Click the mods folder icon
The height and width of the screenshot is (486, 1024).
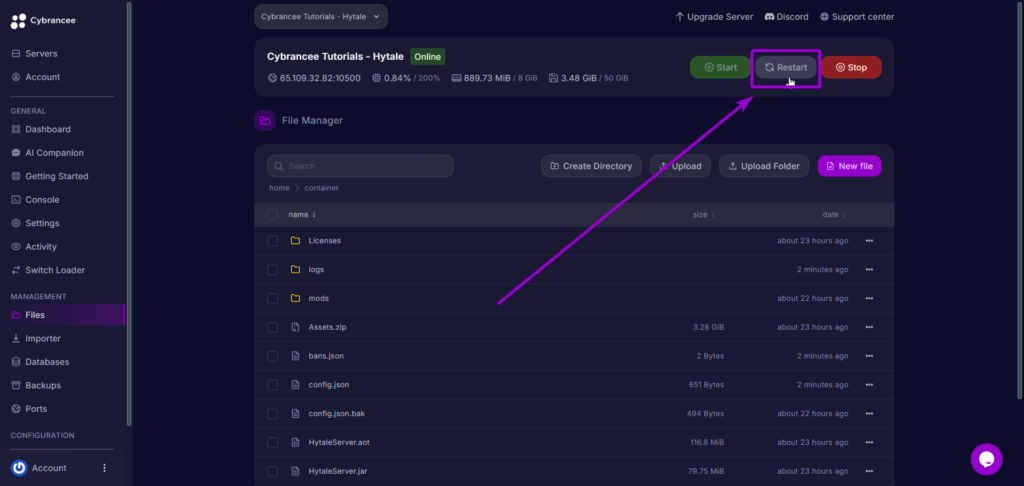[x=295, y=298]
